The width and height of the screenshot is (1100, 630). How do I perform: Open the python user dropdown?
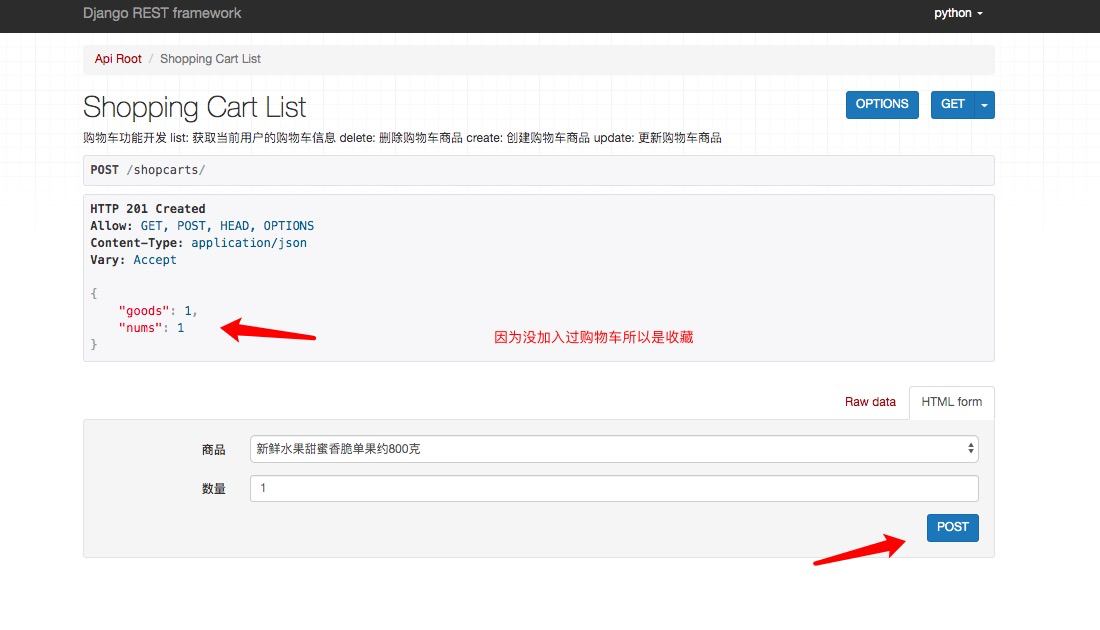click(x=958, y=13)
